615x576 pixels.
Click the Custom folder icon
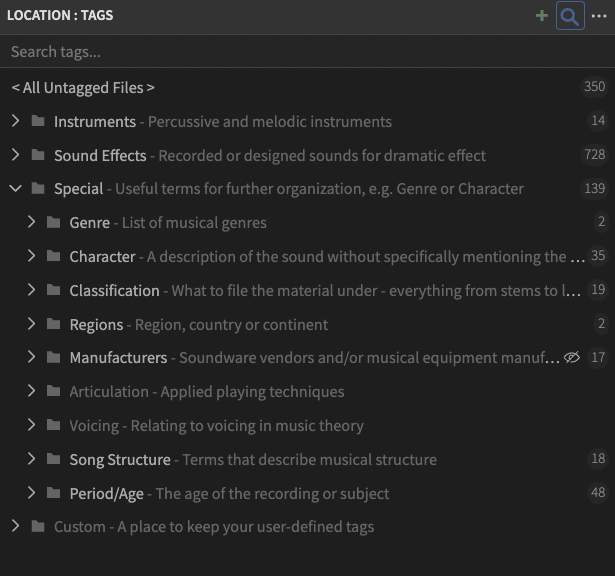coord(38,527)
